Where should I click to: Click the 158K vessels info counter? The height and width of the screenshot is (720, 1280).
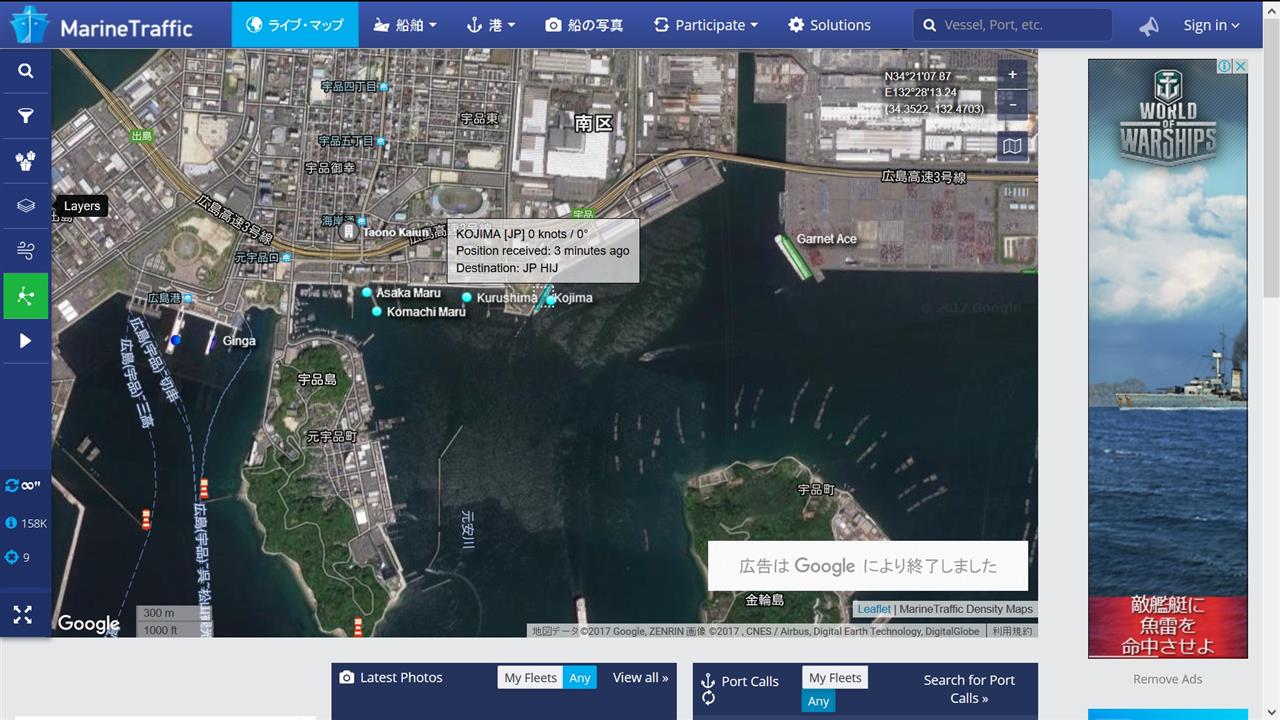click(26, 523)
